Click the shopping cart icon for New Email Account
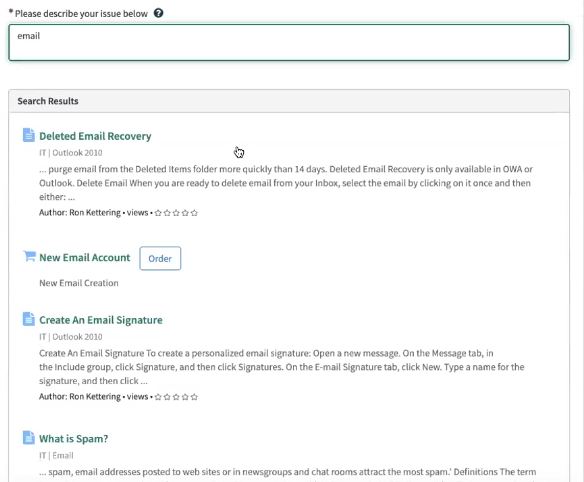The height and width of the screenshot is (482, 584). click(29, 256)
